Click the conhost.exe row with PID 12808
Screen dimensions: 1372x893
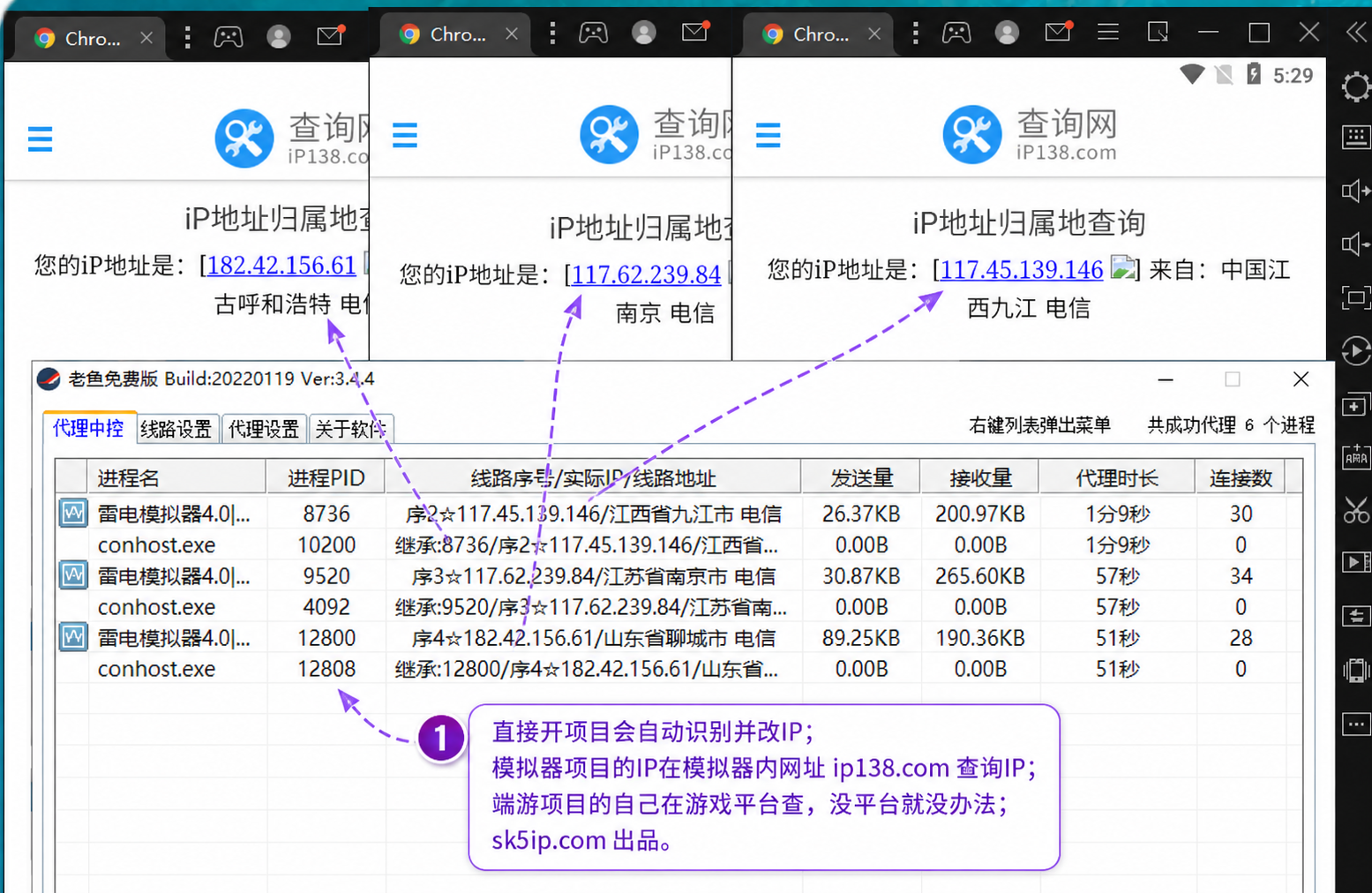[678, 669]
